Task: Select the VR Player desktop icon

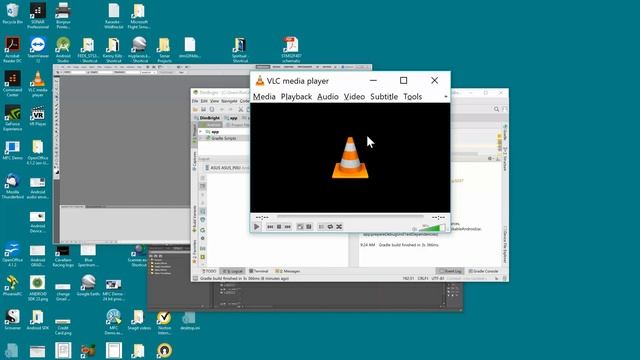Action: (38, 116)
